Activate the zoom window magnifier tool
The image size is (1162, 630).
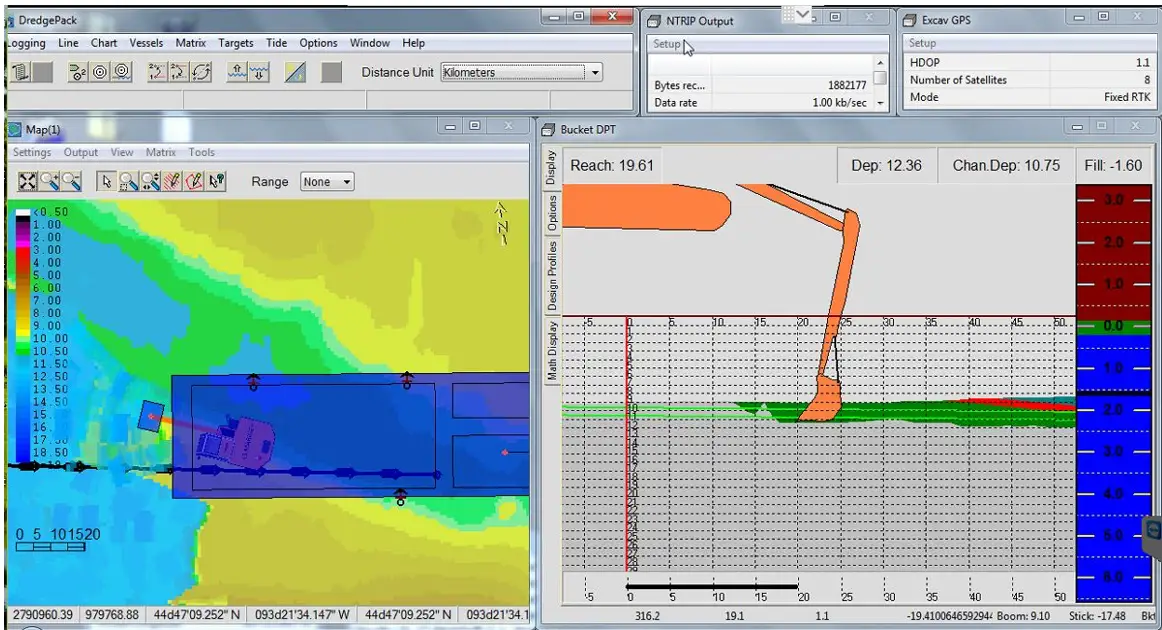128,181
